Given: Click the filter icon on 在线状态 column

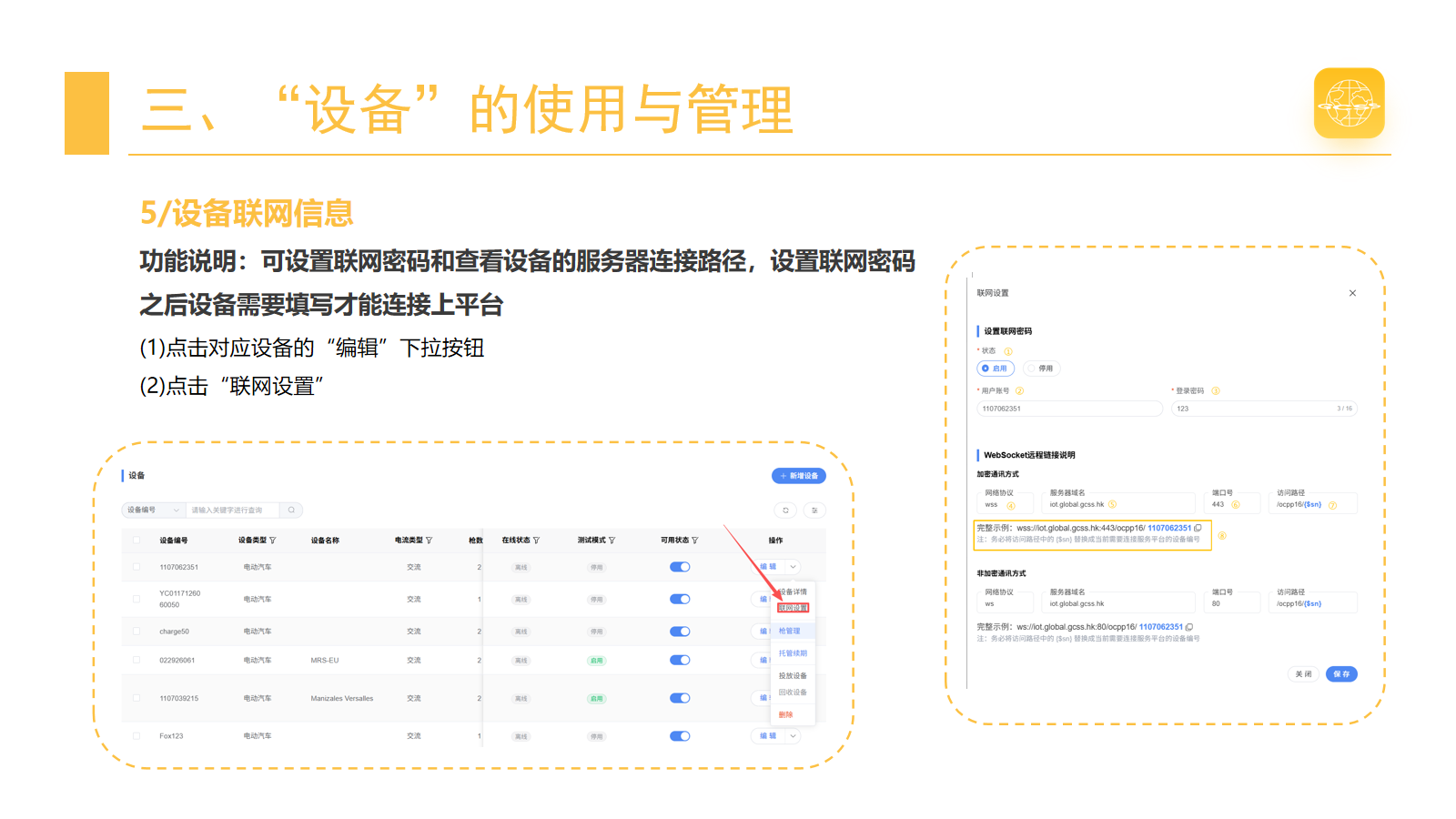Looking at the screenshot, I should coord(536,541).
